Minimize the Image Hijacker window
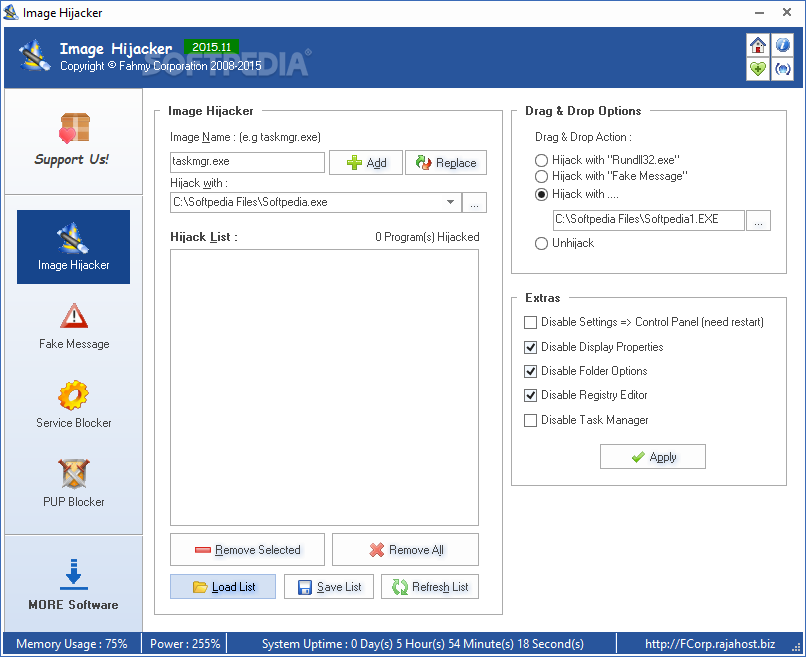This screenshot has width=806, height=657. click(759, 12)
